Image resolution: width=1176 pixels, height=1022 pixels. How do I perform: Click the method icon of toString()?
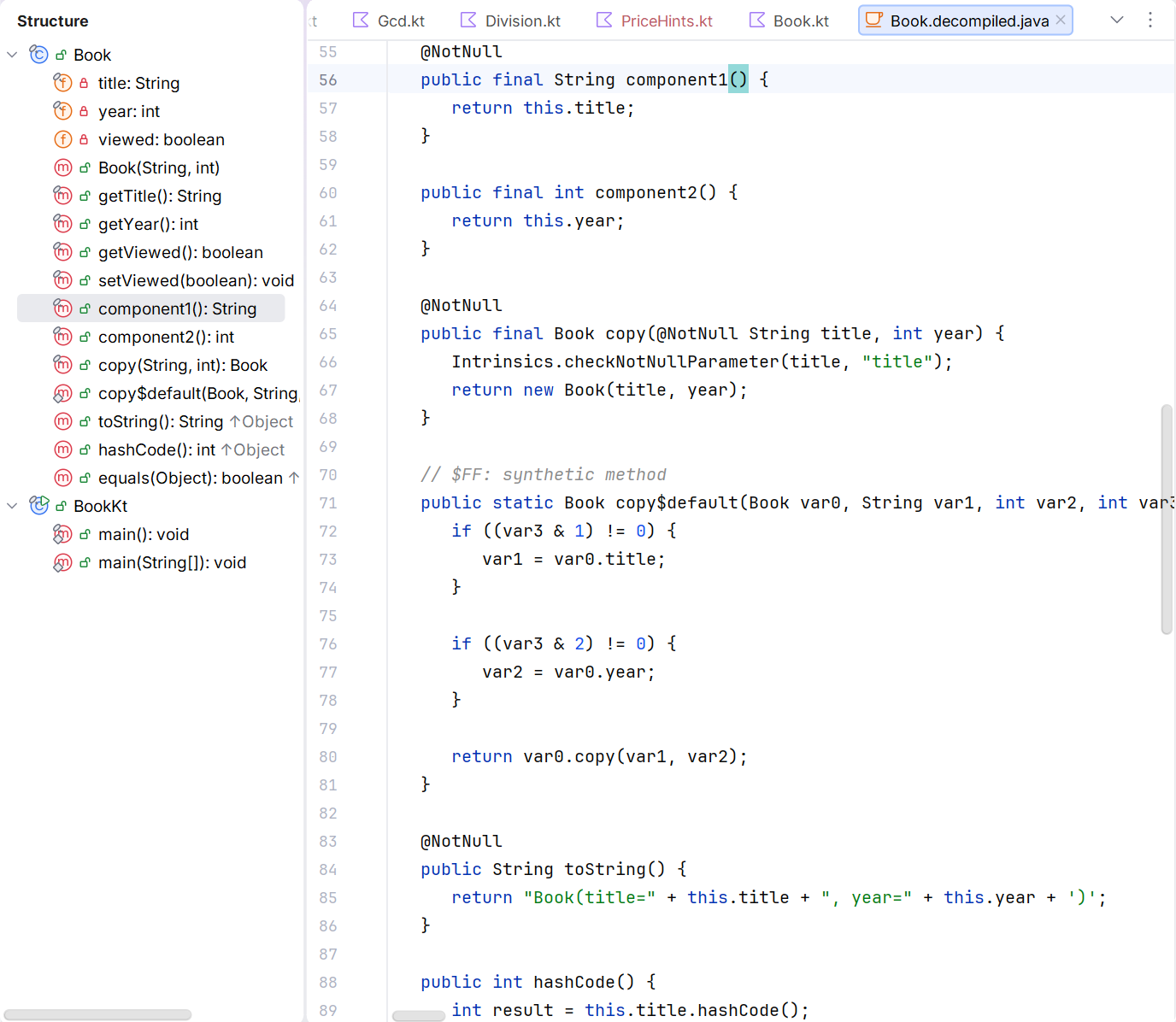(x=62, y=421)
